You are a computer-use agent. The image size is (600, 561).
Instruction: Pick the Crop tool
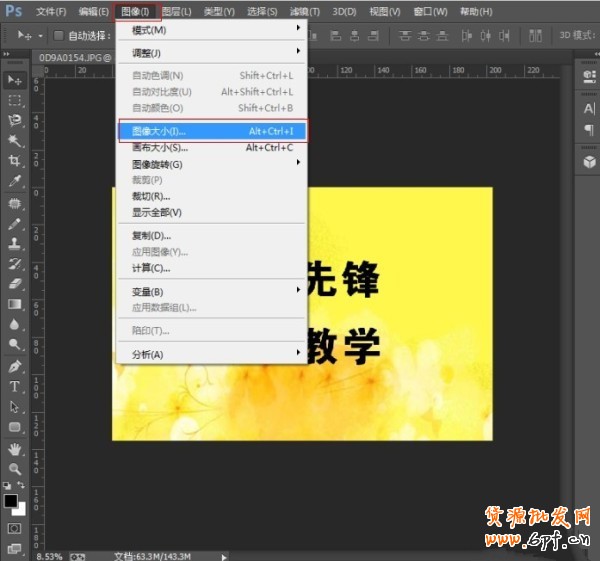coord(15,161)
